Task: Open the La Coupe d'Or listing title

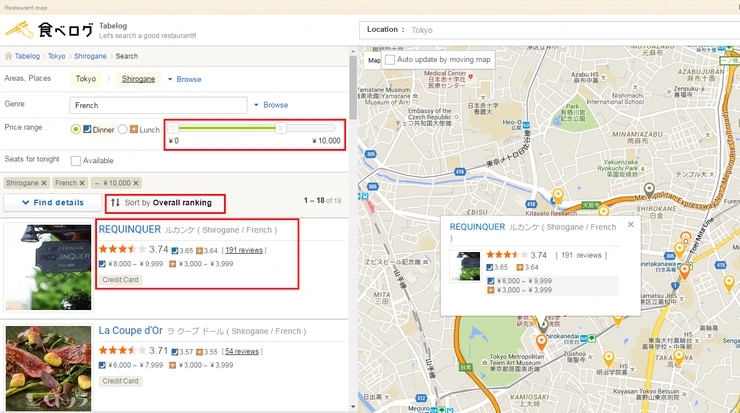Action: point(131,331)
